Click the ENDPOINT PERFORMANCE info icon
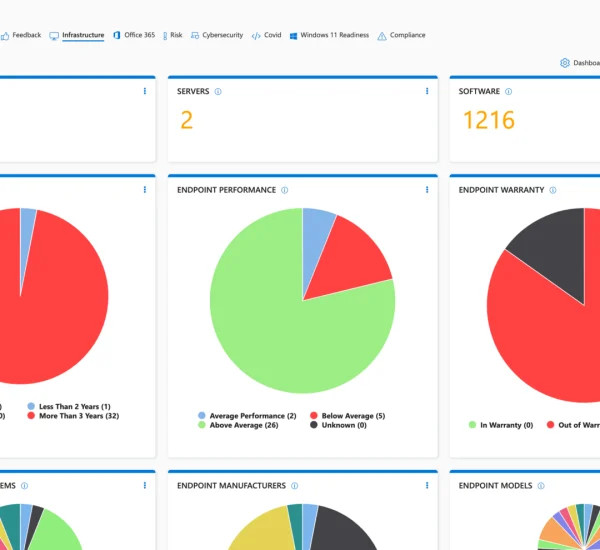 [284, 190]
